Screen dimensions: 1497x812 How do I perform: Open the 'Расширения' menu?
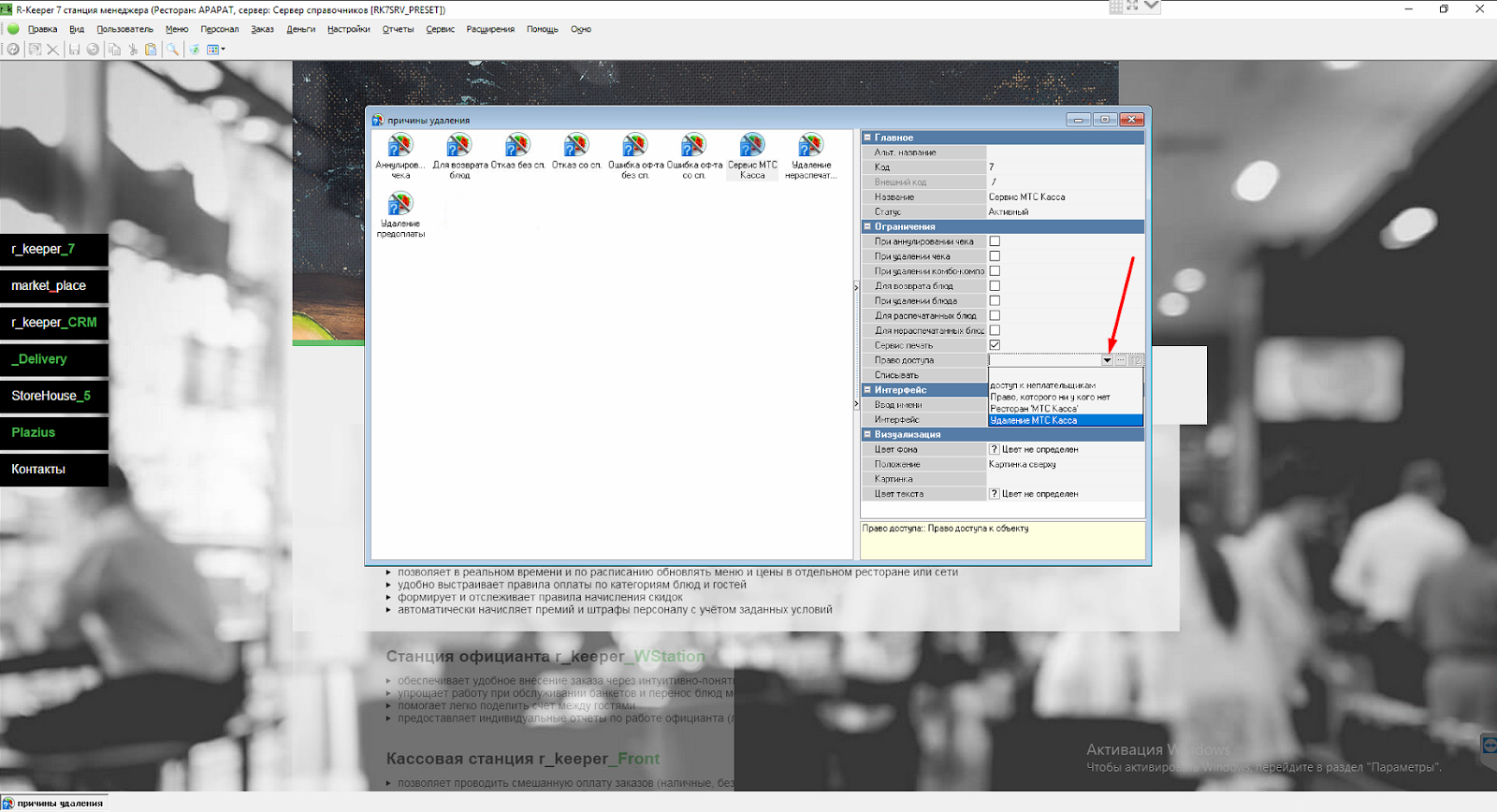[490, 29]
